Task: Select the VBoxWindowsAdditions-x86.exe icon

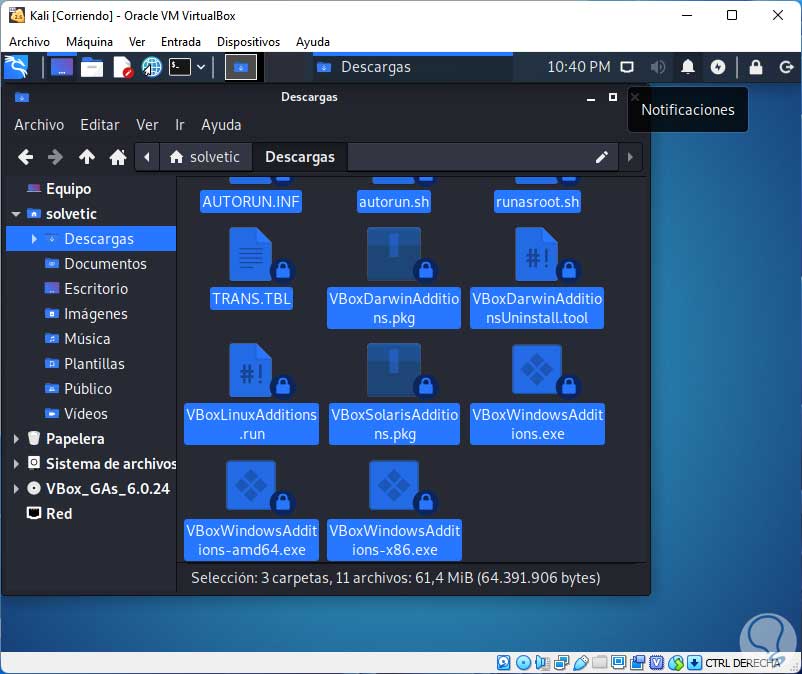Action: (x=394, y=487)
